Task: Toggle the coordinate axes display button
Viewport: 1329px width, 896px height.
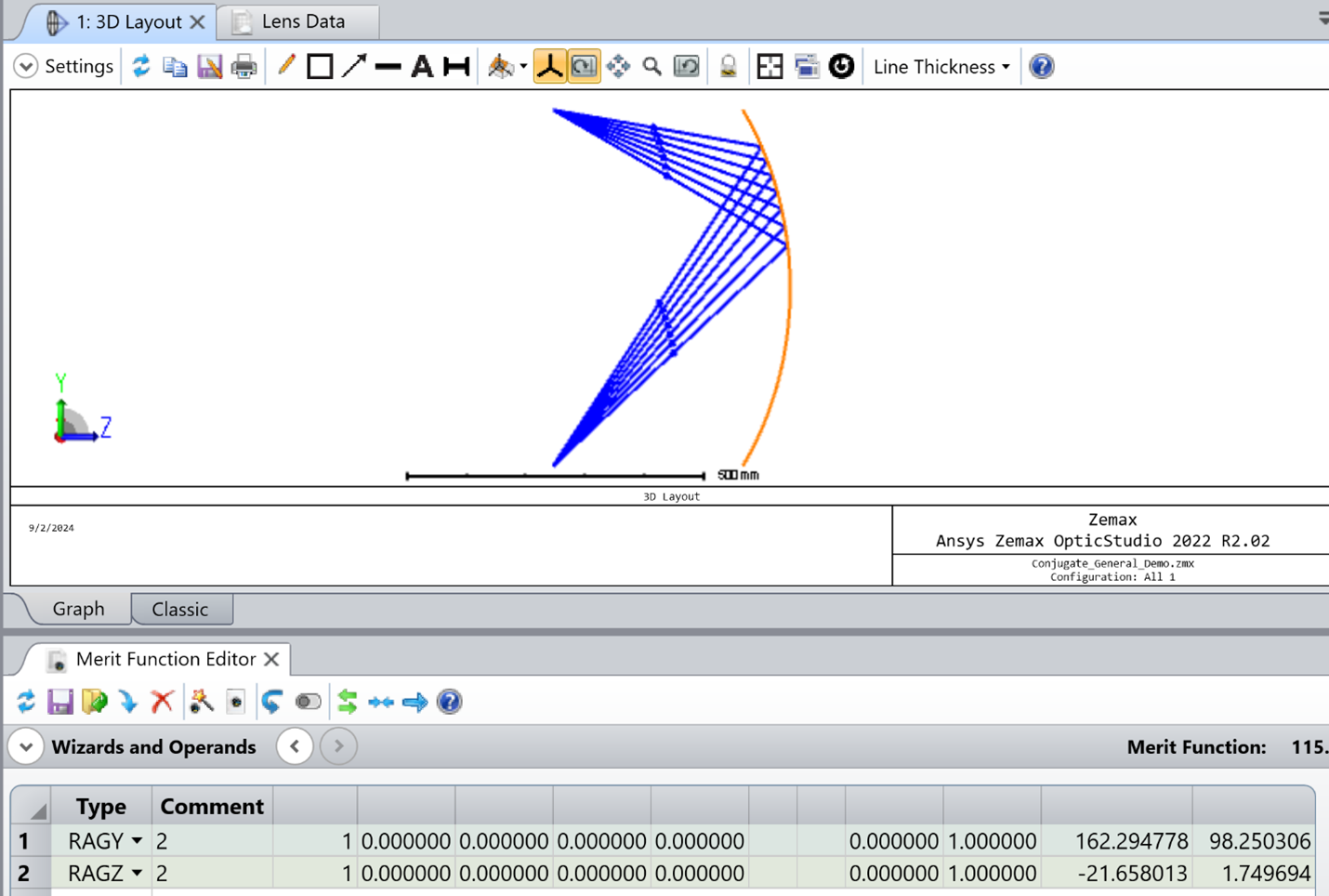Action: (549, 66)
